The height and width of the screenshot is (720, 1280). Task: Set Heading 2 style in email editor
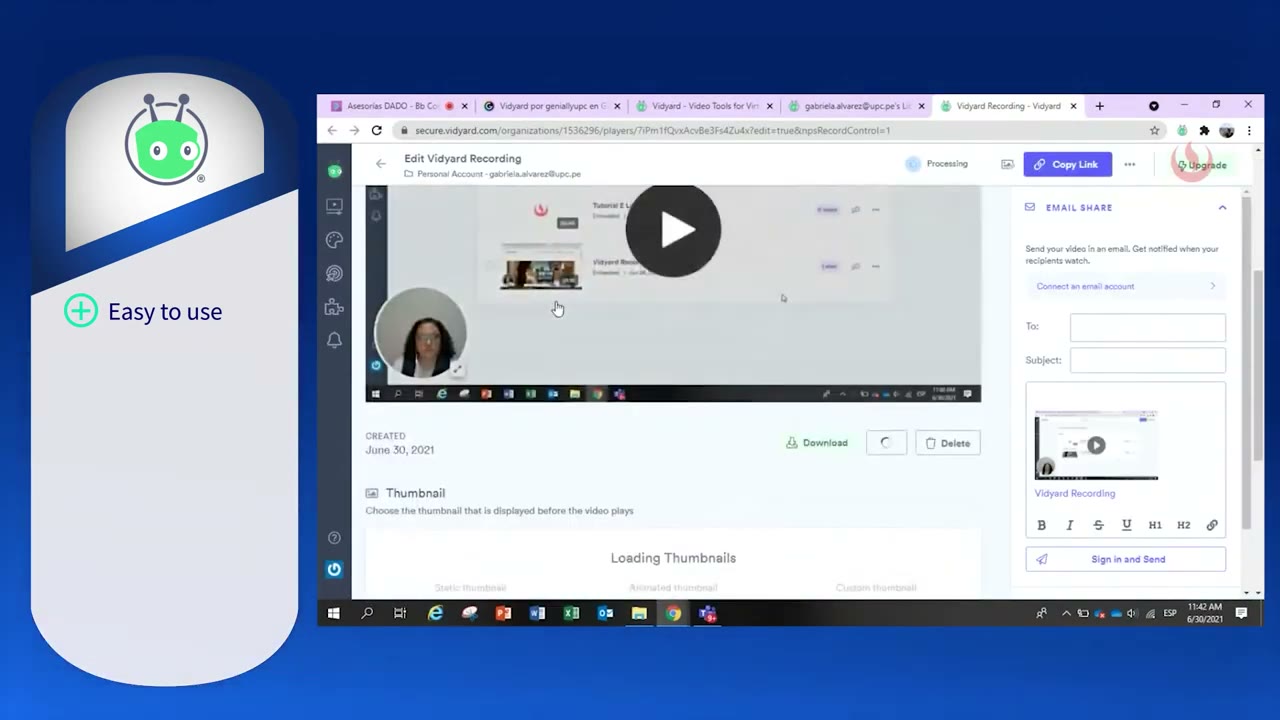coord(1183,525)
